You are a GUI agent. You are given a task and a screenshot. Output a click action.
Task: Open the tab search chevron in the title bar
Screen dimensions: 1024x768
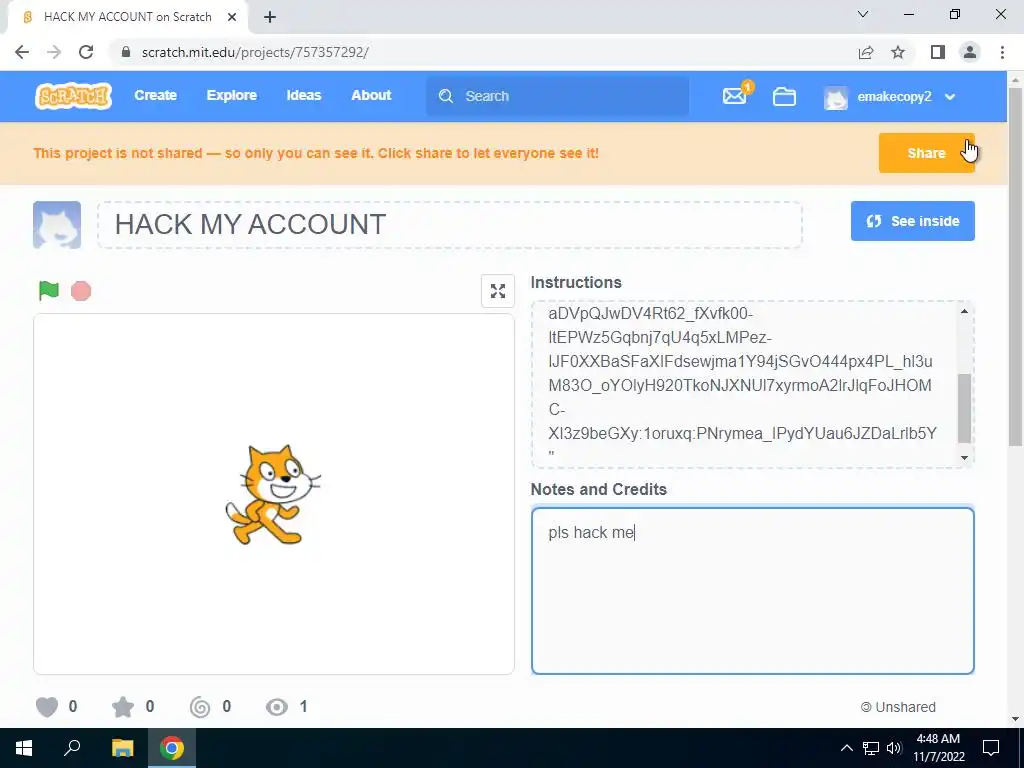[863, 14]
